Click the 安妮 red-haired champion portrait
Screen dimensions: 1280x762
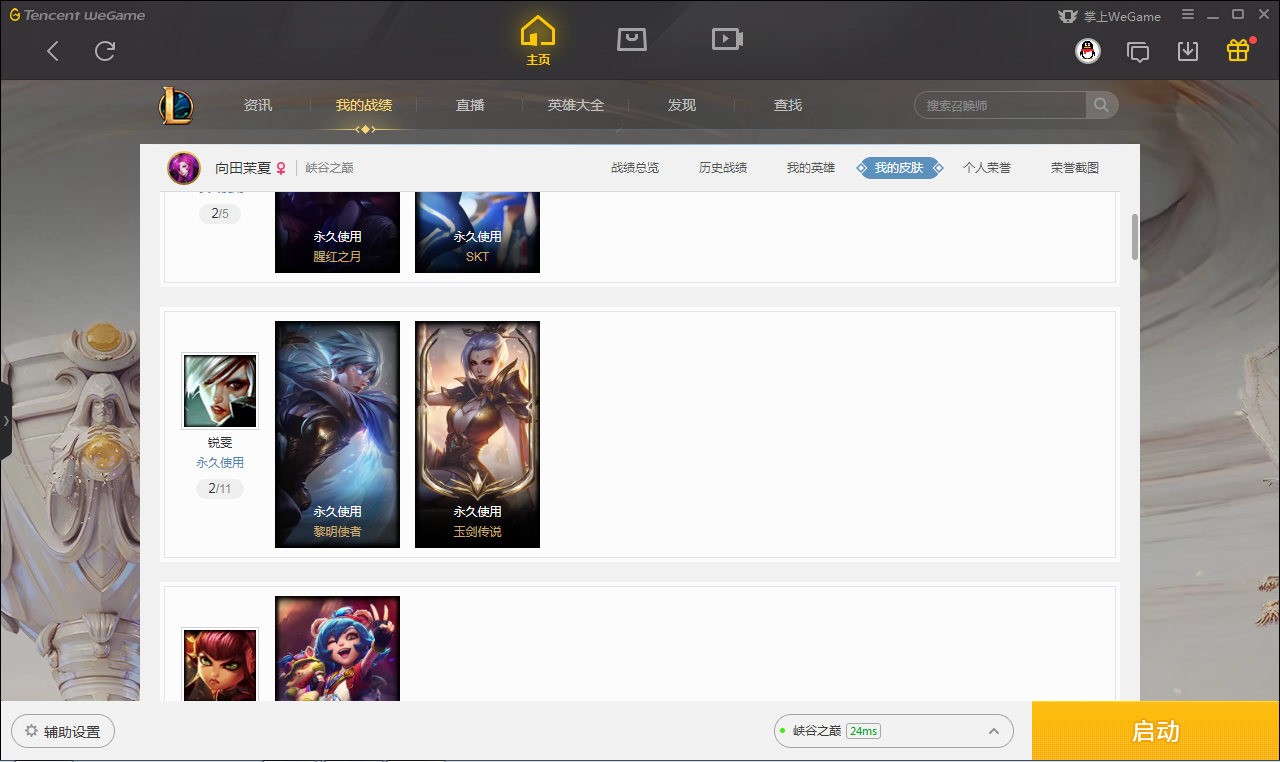(x=220, y=665)
